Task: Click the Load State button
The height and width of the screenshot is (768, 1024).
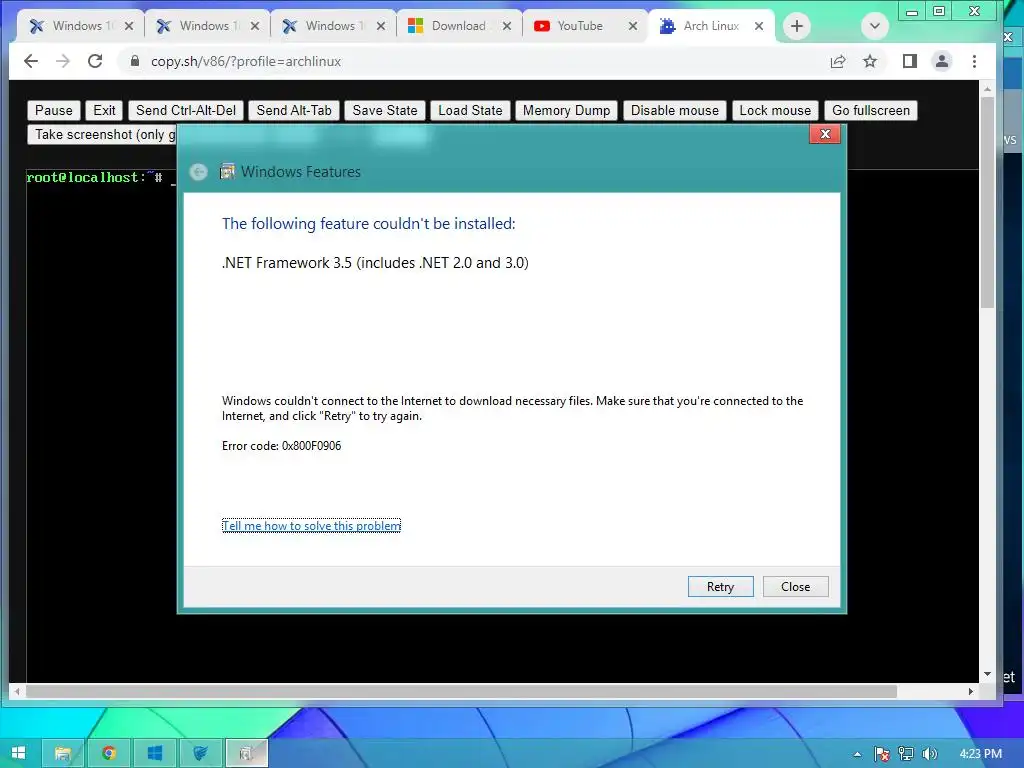Action: pos(470,110)
